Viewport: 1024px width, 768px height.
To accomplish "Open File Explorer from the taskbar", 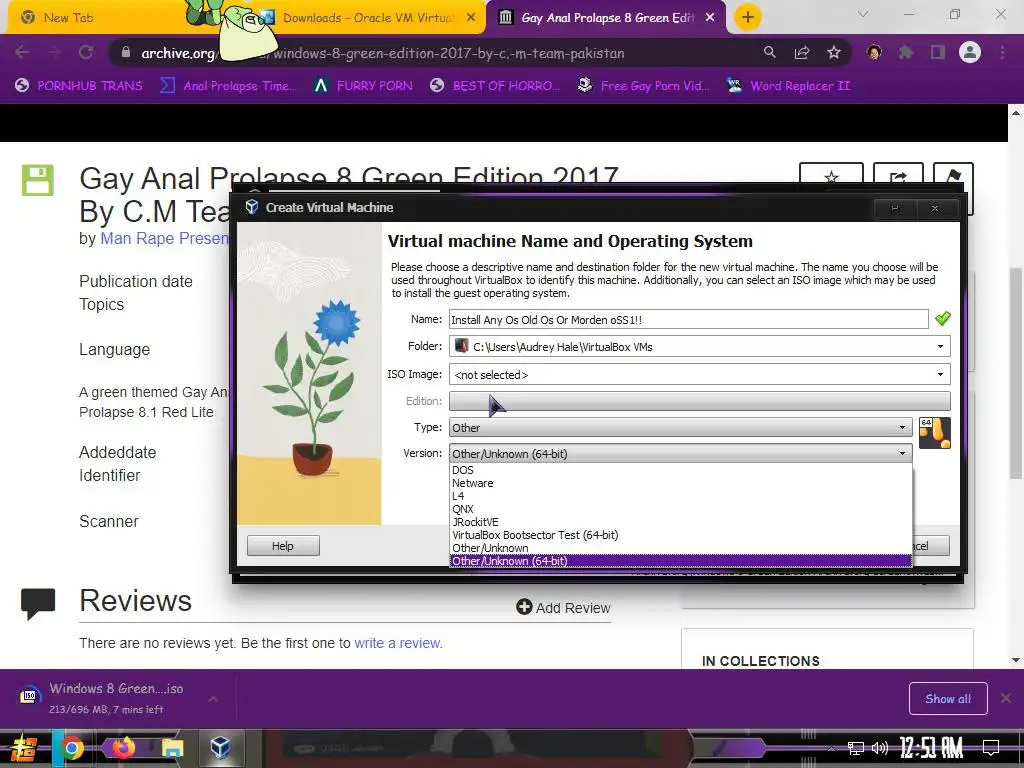I will [172, 748].
